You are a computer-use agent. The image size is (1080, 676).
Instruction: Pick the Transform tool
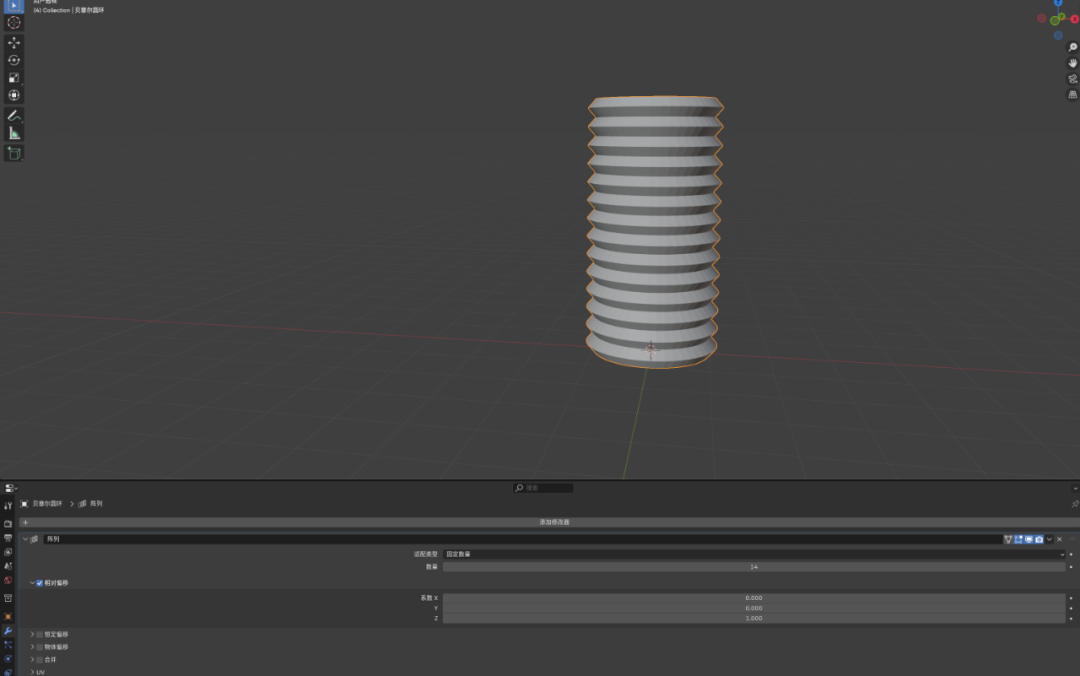14,95
